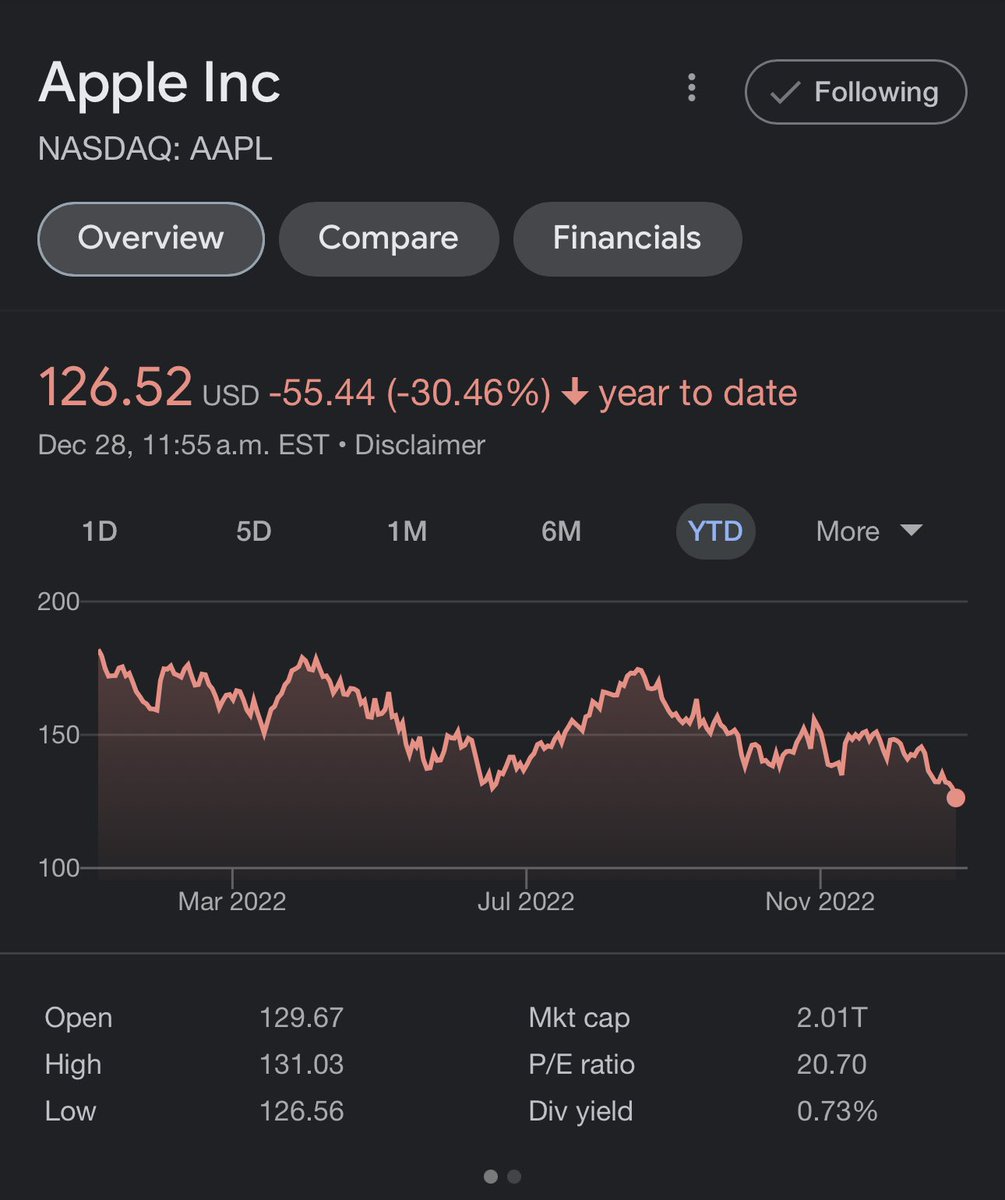Click the 100 y-axis label
The image size is (1005, 1200).
point(59,868)
